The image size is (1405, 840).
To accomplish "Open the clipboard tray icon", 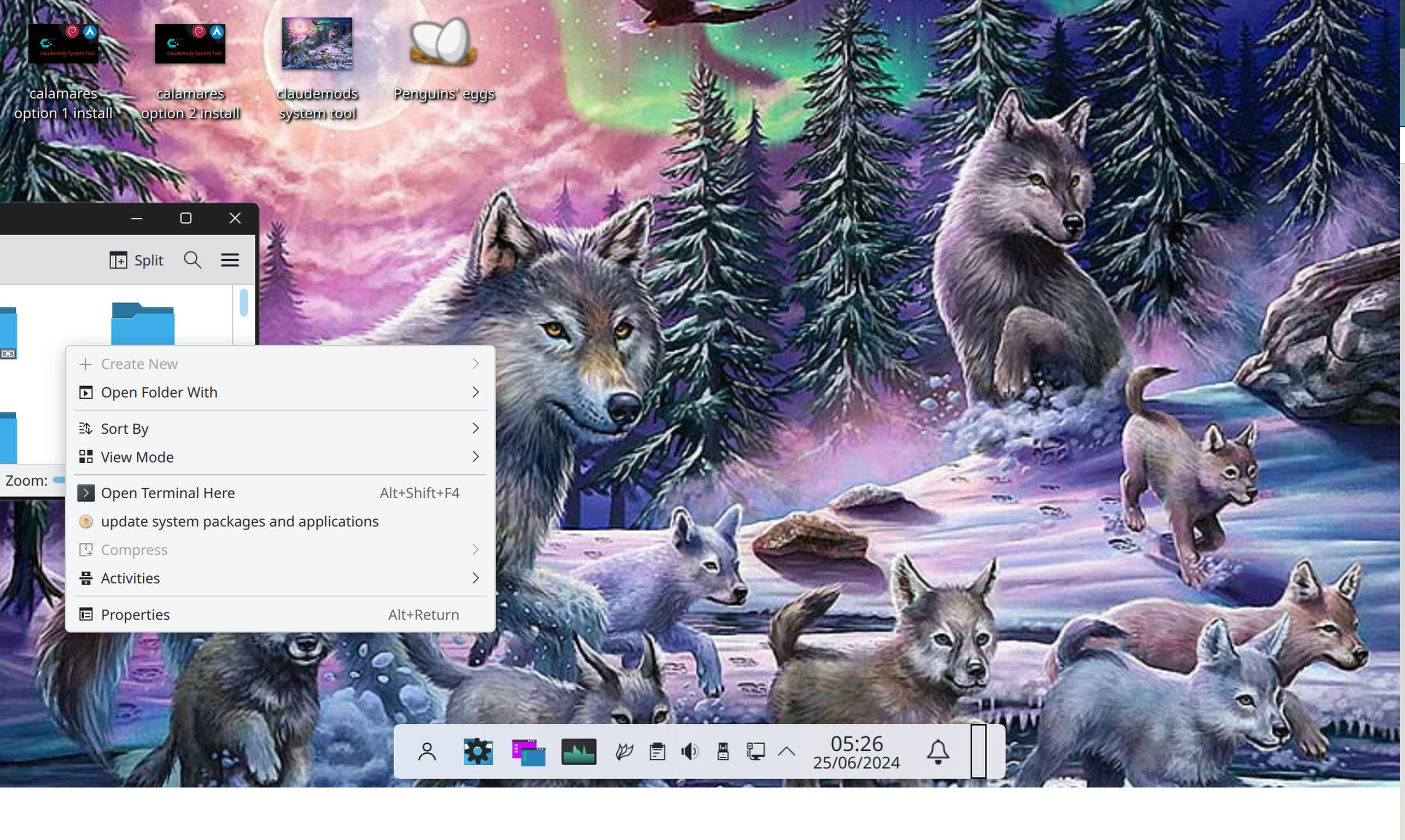I will pyautogui.click(x=657, y=752).
